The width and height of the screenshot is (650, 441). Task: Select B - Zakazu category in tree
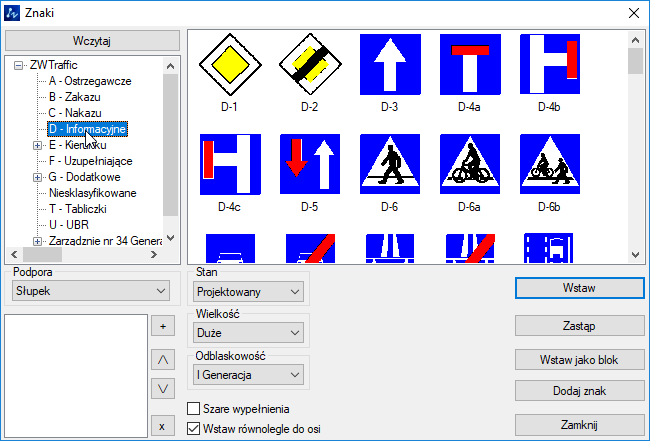point(75,97)
